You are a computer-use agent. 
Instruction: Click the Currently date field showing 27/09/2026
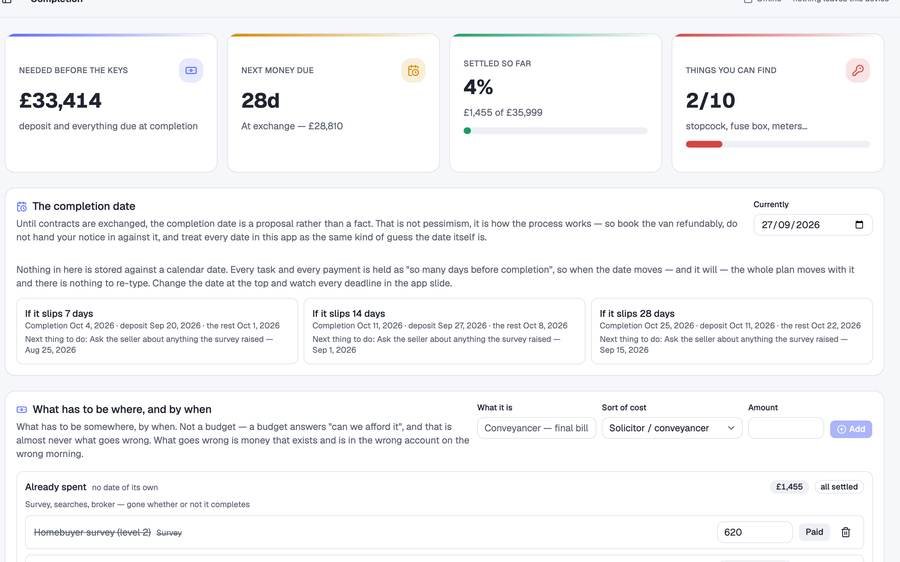pos(813,224)
